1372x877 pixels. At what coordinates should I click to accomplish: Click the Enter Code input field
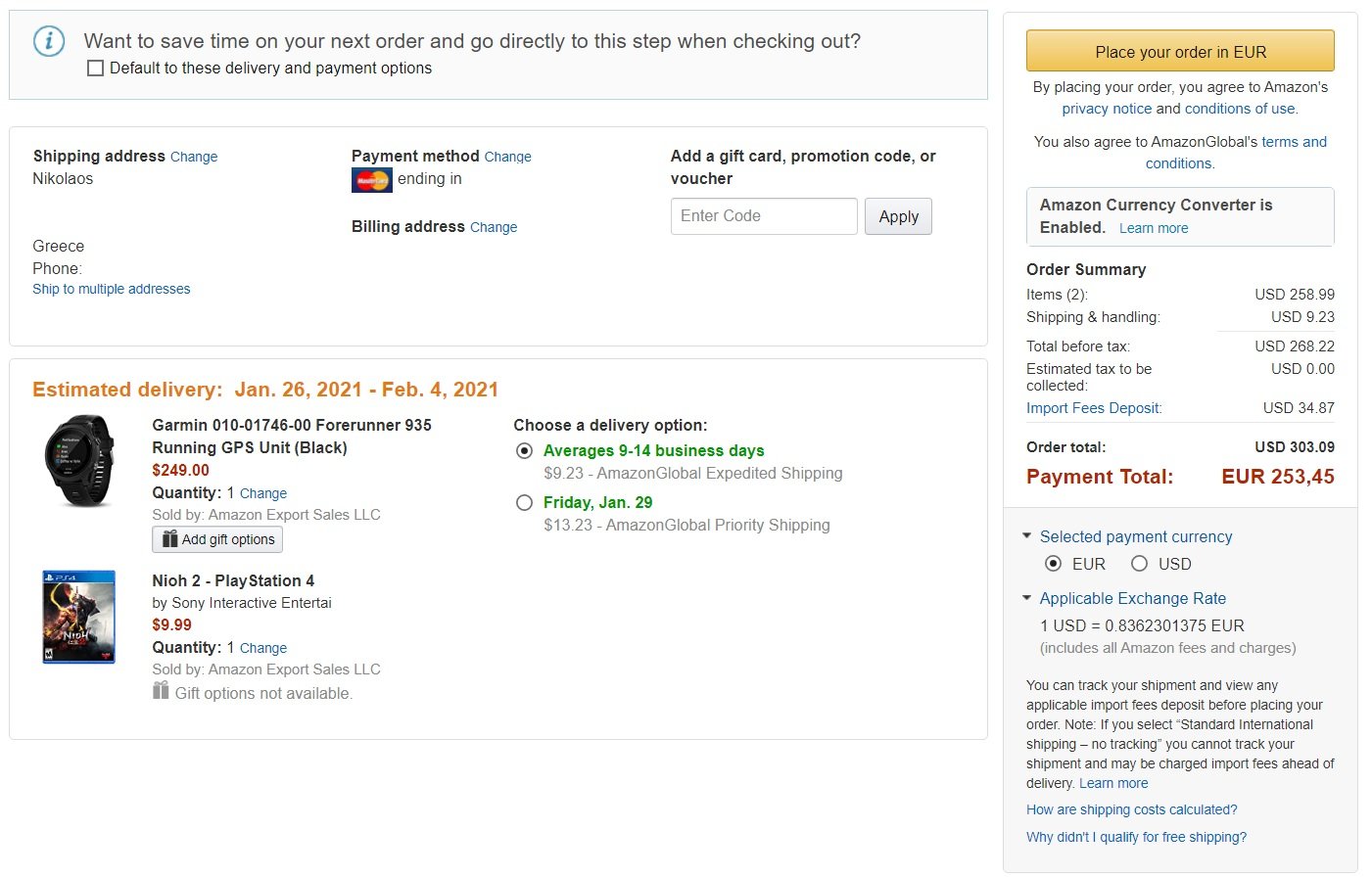(x=764, y=216)
